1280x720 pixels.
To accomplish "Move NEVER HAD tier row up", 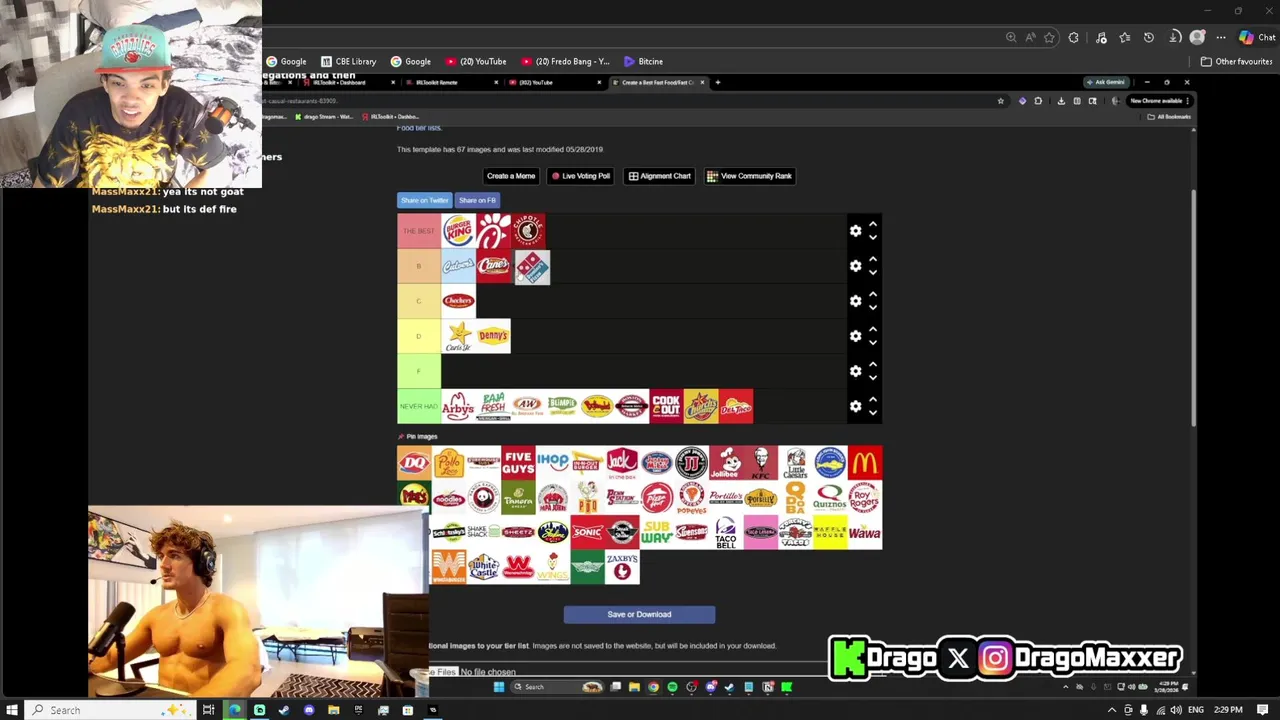I will coord(873,399).
